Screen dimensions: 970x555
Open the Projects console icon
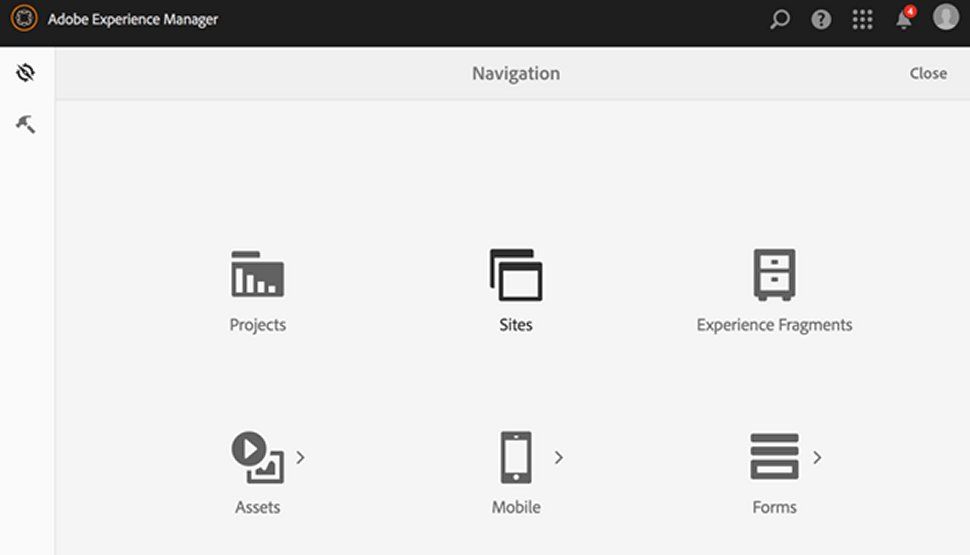257,274
